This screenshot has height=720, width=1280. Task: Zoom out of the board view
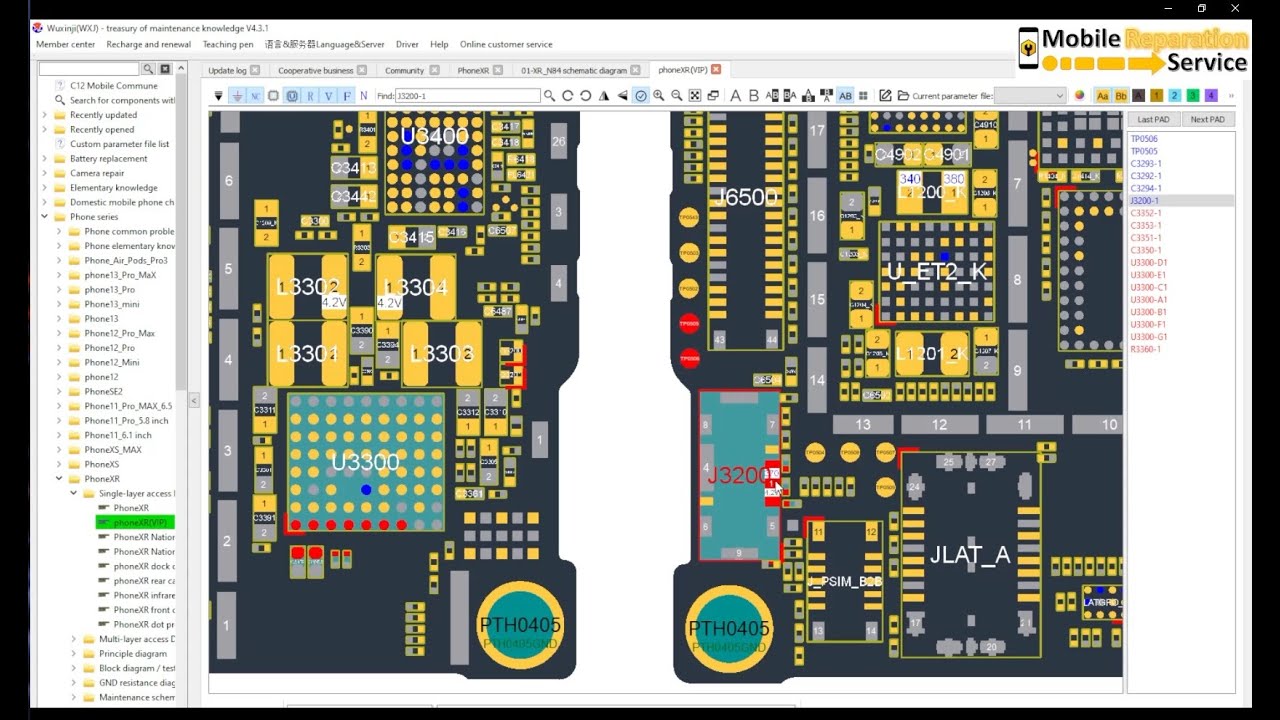(x=677, y=96)
